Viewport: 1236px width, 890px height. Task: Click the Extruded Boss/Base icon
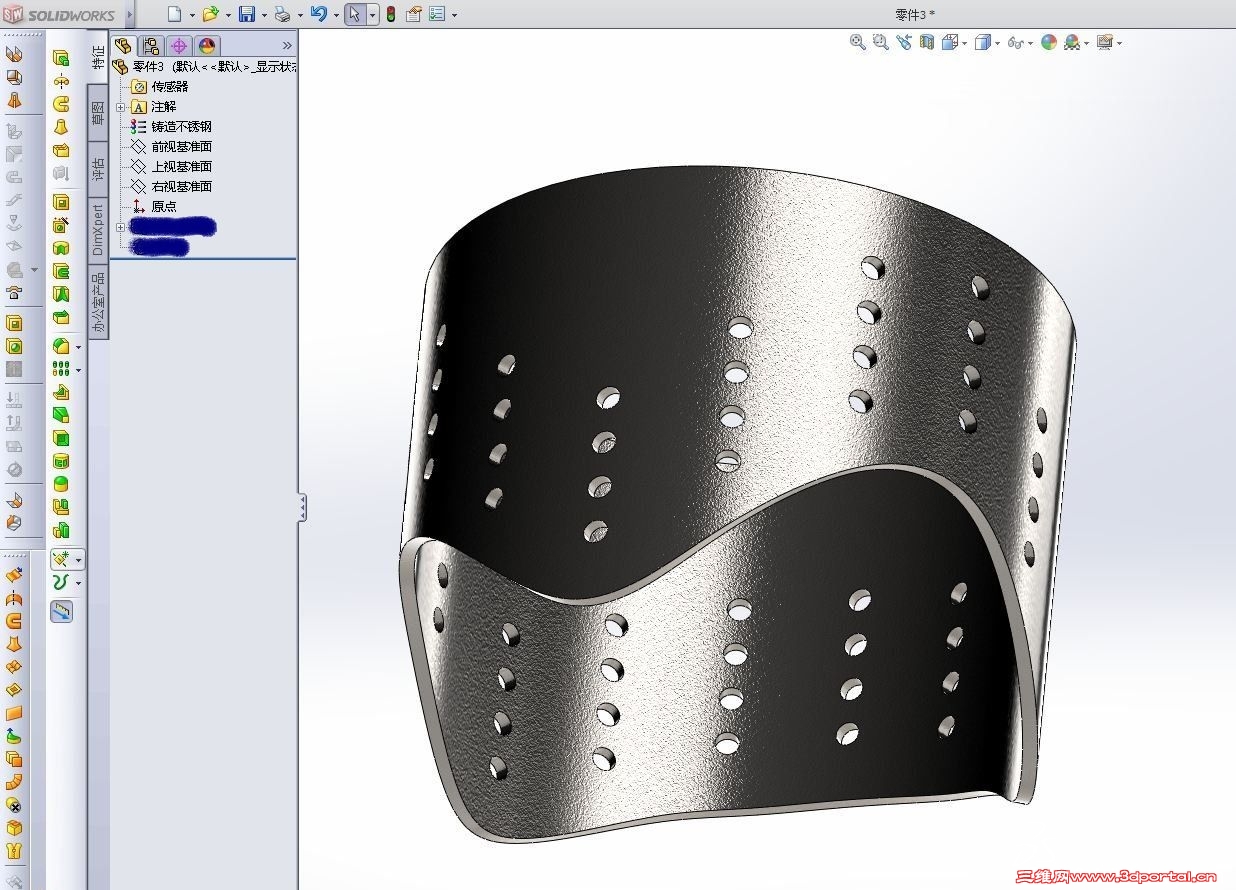61,59
